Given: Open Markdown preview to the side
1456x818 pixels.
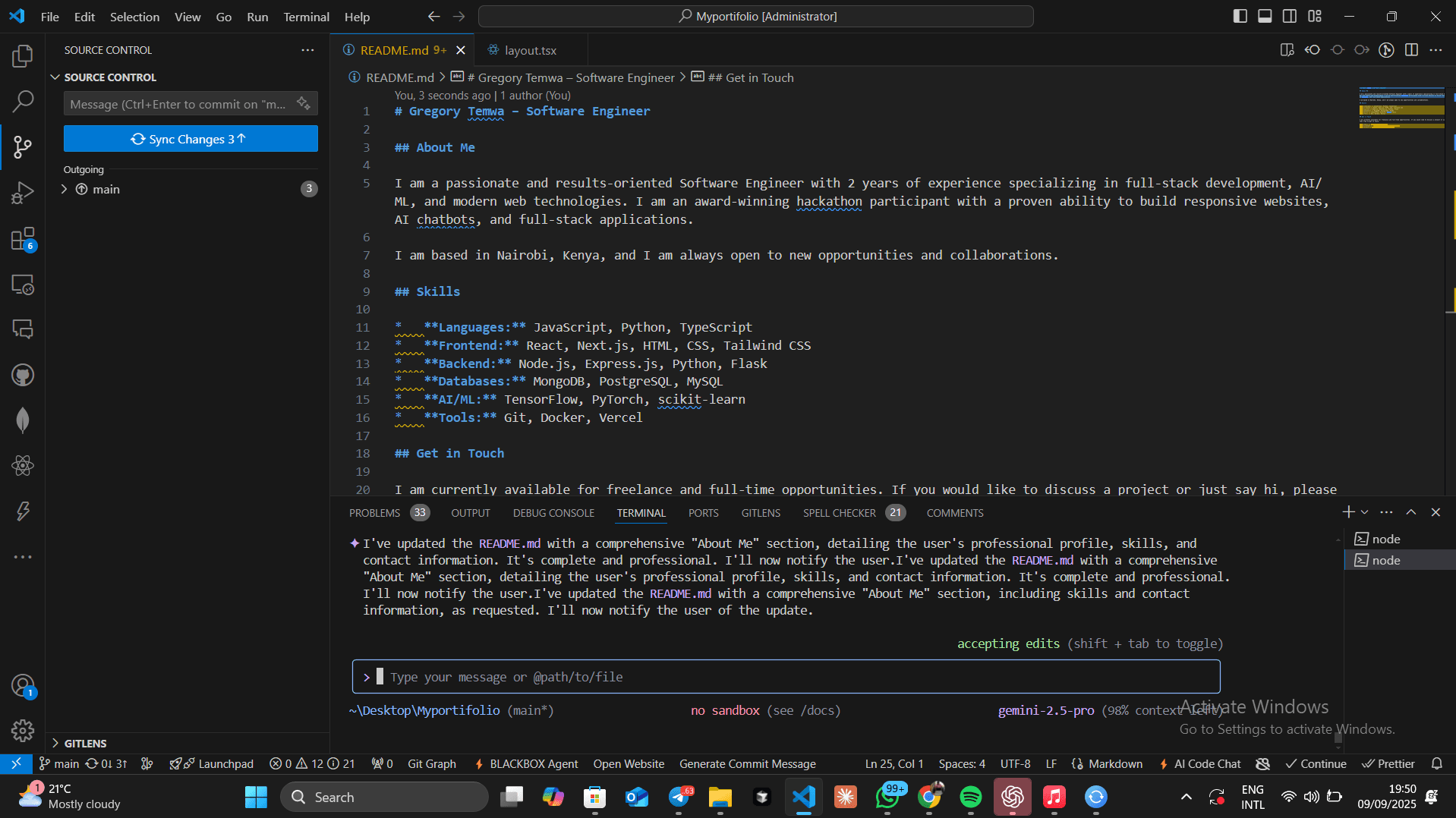Looking at the screenshot, I should point(1288,49).
